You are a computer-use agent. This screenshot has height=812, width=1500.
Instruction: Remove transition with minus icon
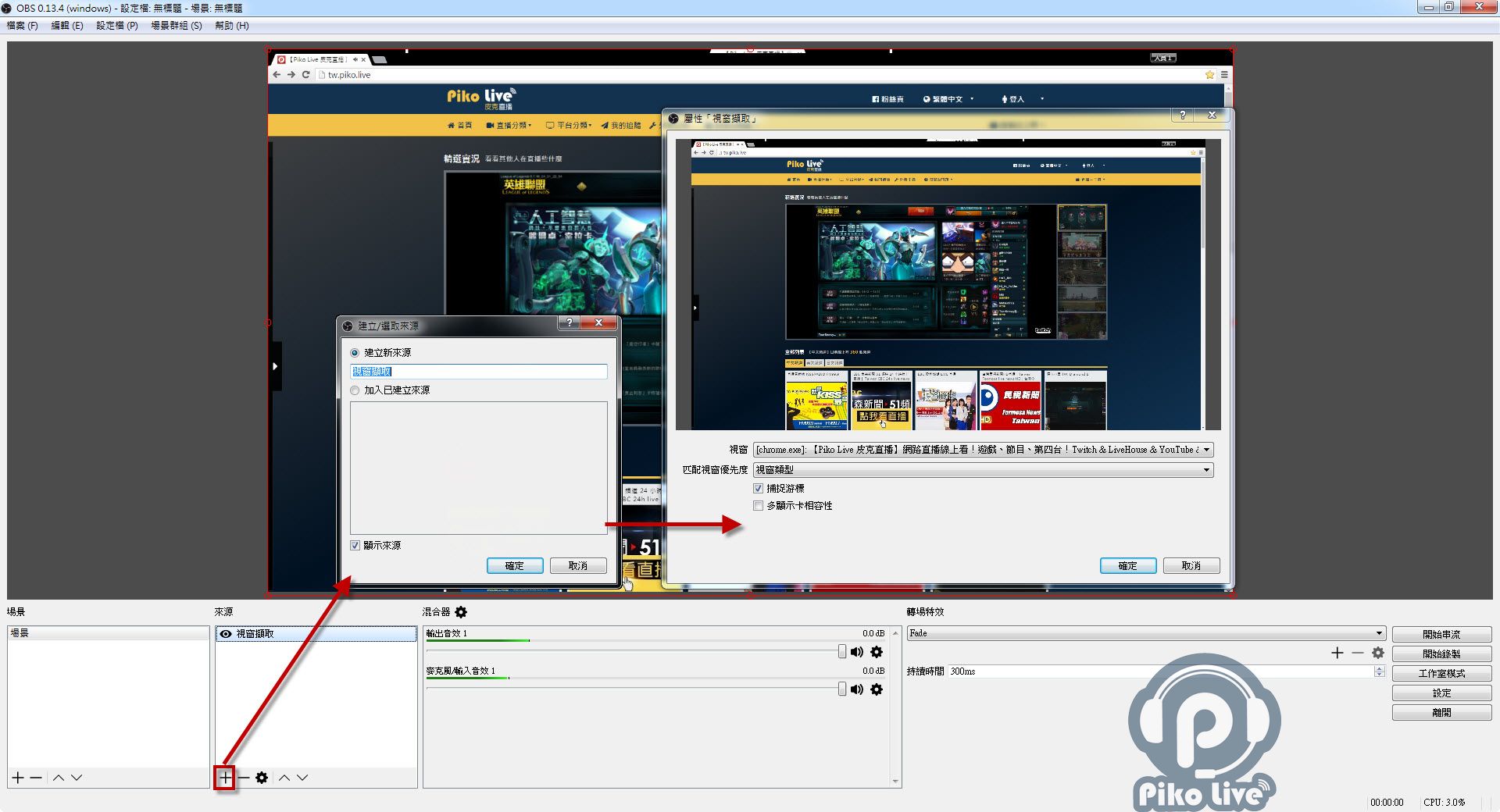1358,653
